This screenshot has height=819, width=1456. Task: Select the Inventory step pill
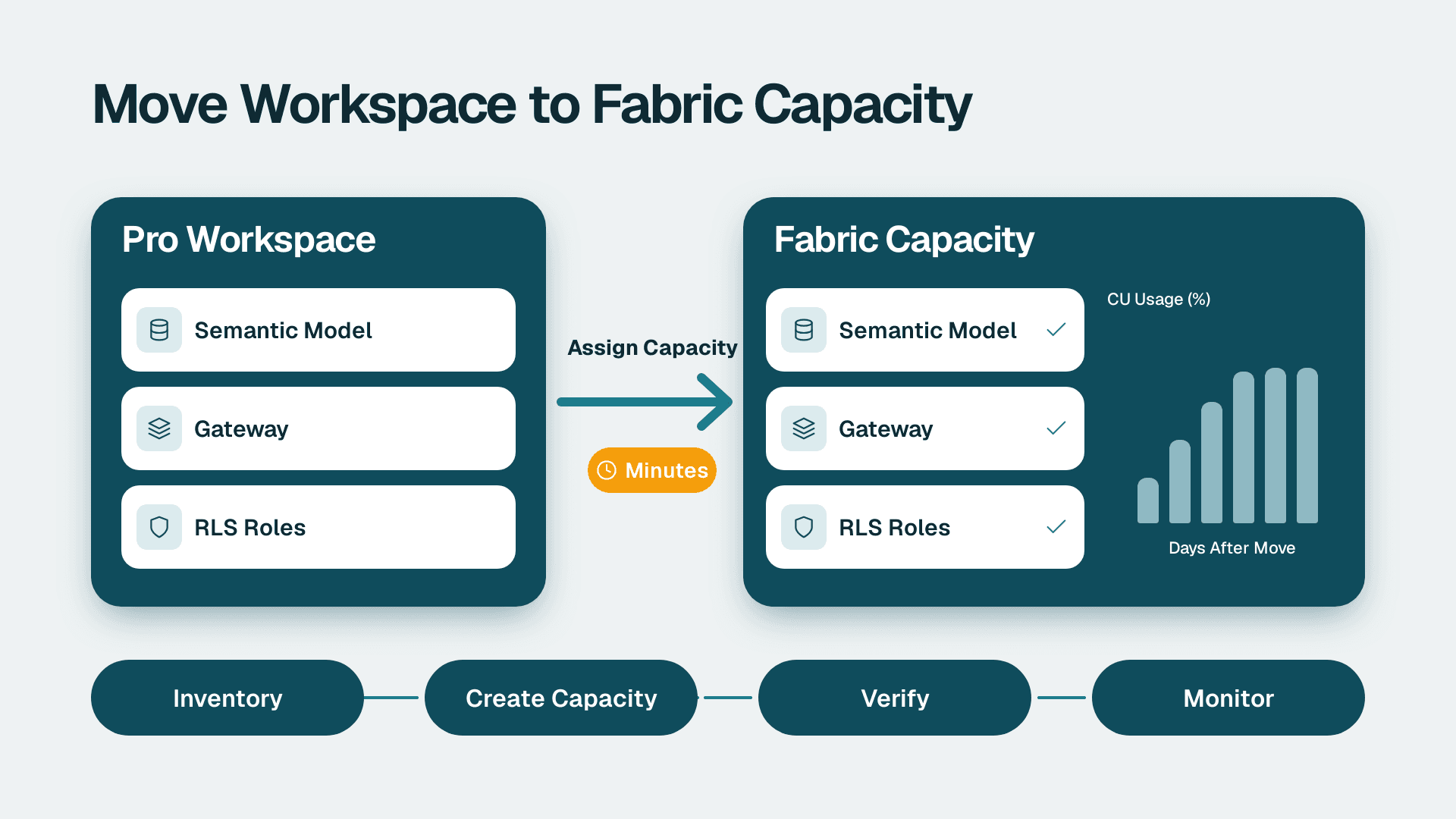(227, 698)
